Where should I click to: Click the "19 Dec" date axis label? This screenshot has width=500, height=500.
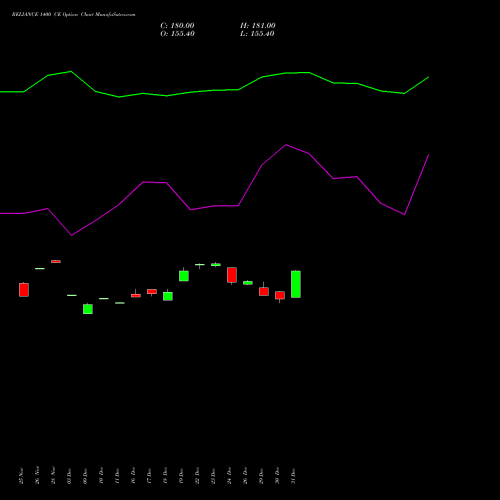[181, 476]
